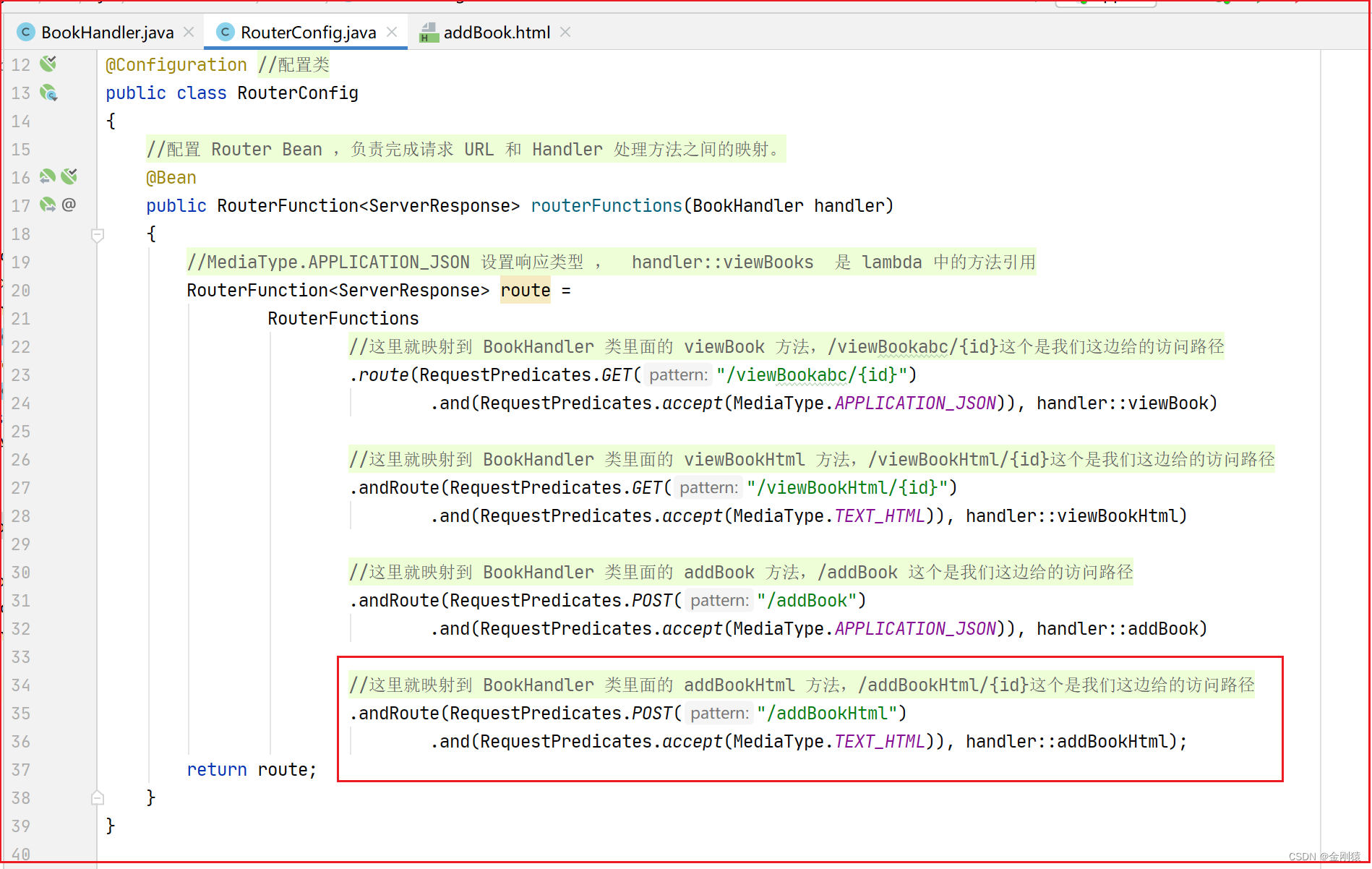Click the "/addBookHtml" pattern string on line 35
Image resolution: width=1372 pixels, height=869 pixels.
tap(827, 714)
